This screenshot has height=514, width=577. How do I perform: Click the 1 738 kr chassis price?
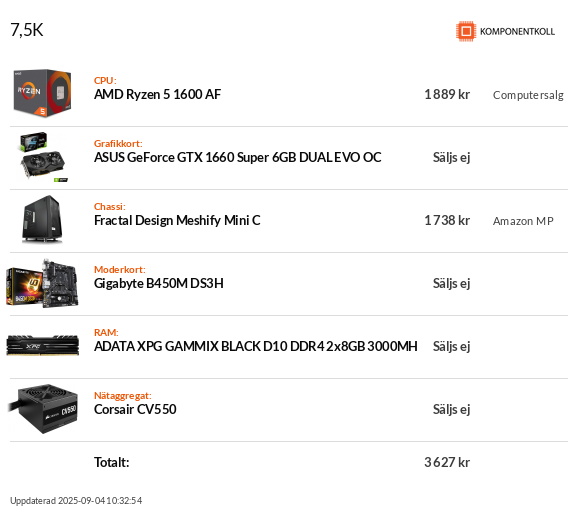447,220
